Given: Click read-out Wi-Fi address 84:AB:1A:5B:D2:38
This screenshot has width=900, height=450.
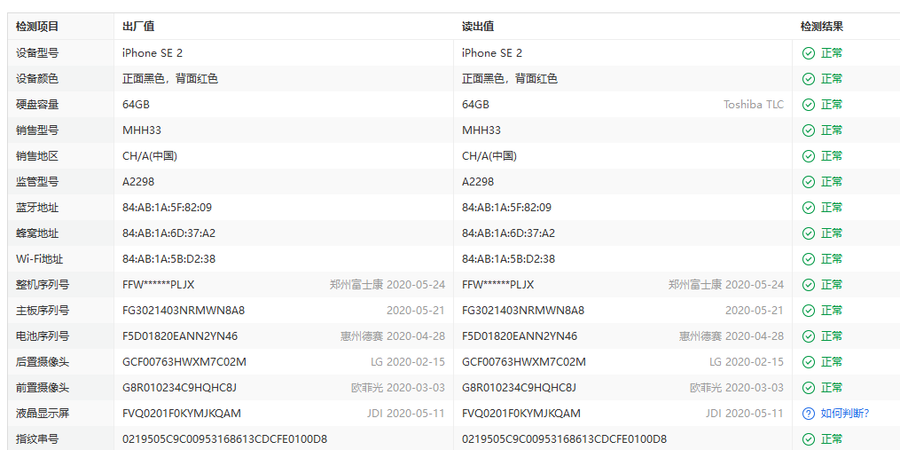Looking at the screenshot, I should (509, 259).
